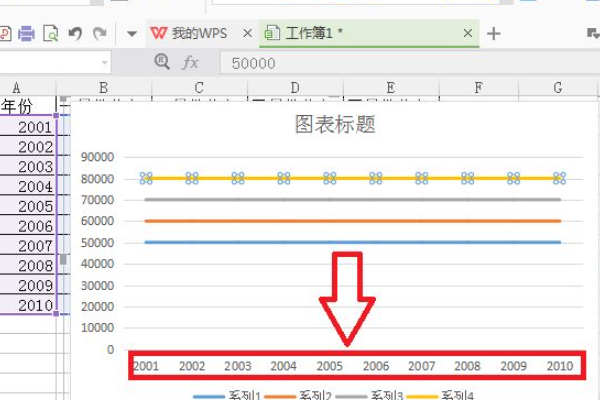
Task: Select legend entry 系列1
Action: tap(227, 395)
